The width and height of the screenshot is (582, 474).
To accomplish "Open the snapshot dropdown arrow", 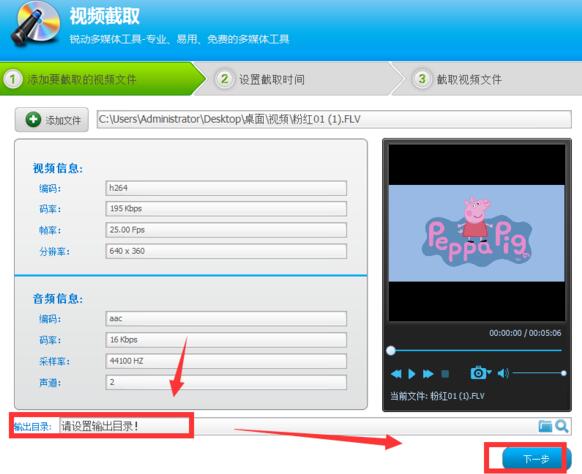I will [490, 372].
